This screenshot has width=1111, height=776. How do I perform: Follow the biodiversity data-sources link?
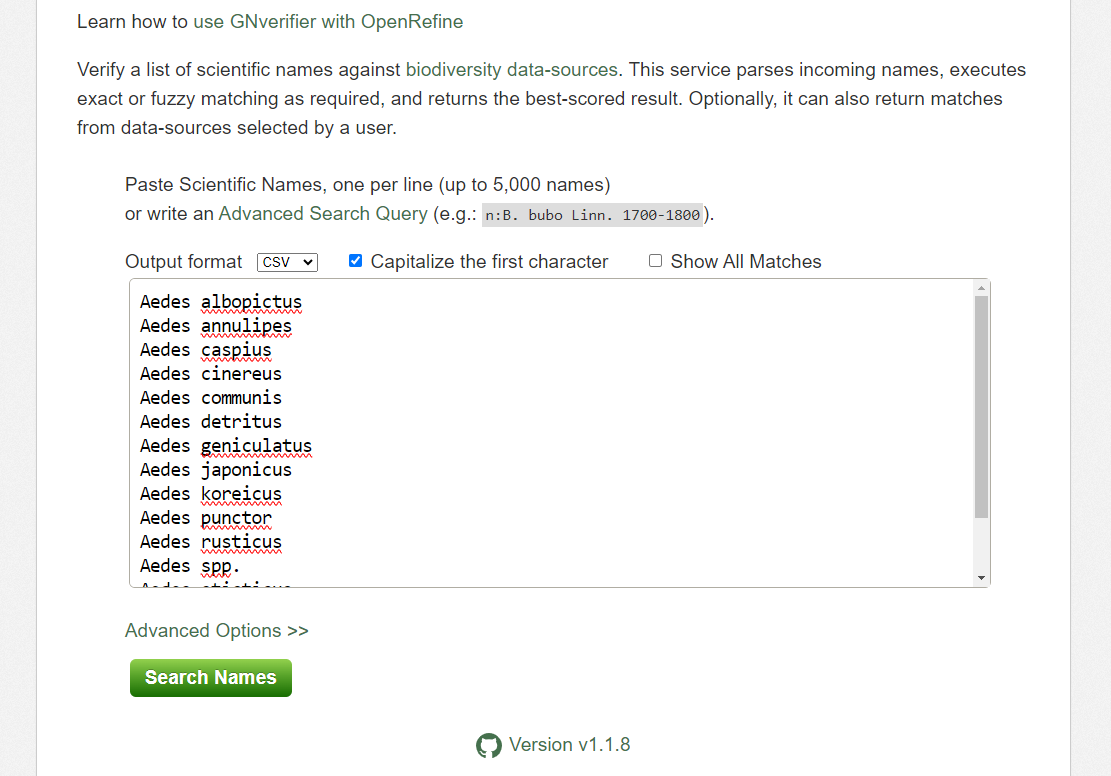(x=512, y=69)
